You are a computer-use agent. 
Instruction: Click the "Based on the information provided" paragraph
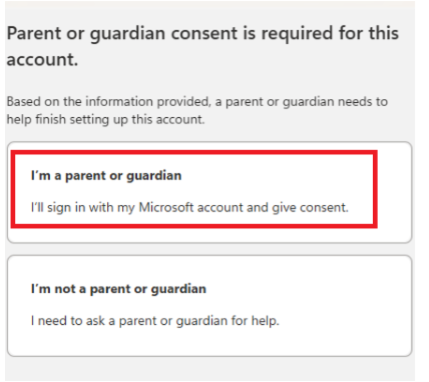[197, 110]
